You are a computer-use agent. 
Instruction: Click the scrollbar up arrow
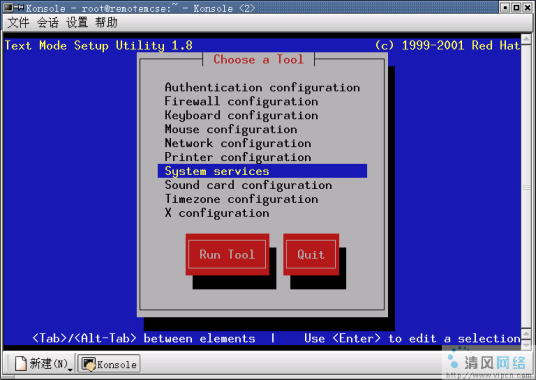pos(526,38)
